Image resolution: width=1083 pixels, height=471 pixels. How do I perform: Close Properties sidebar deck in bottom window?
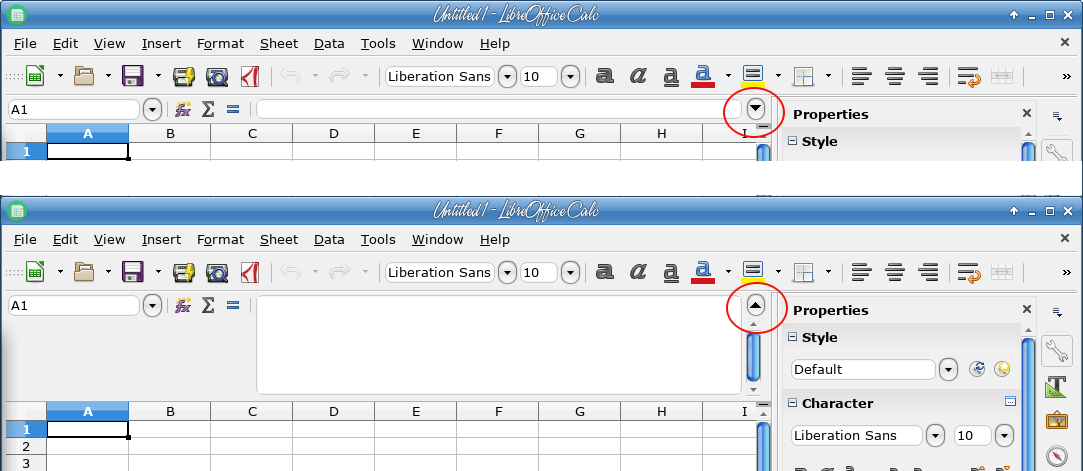pos(1026,309)
